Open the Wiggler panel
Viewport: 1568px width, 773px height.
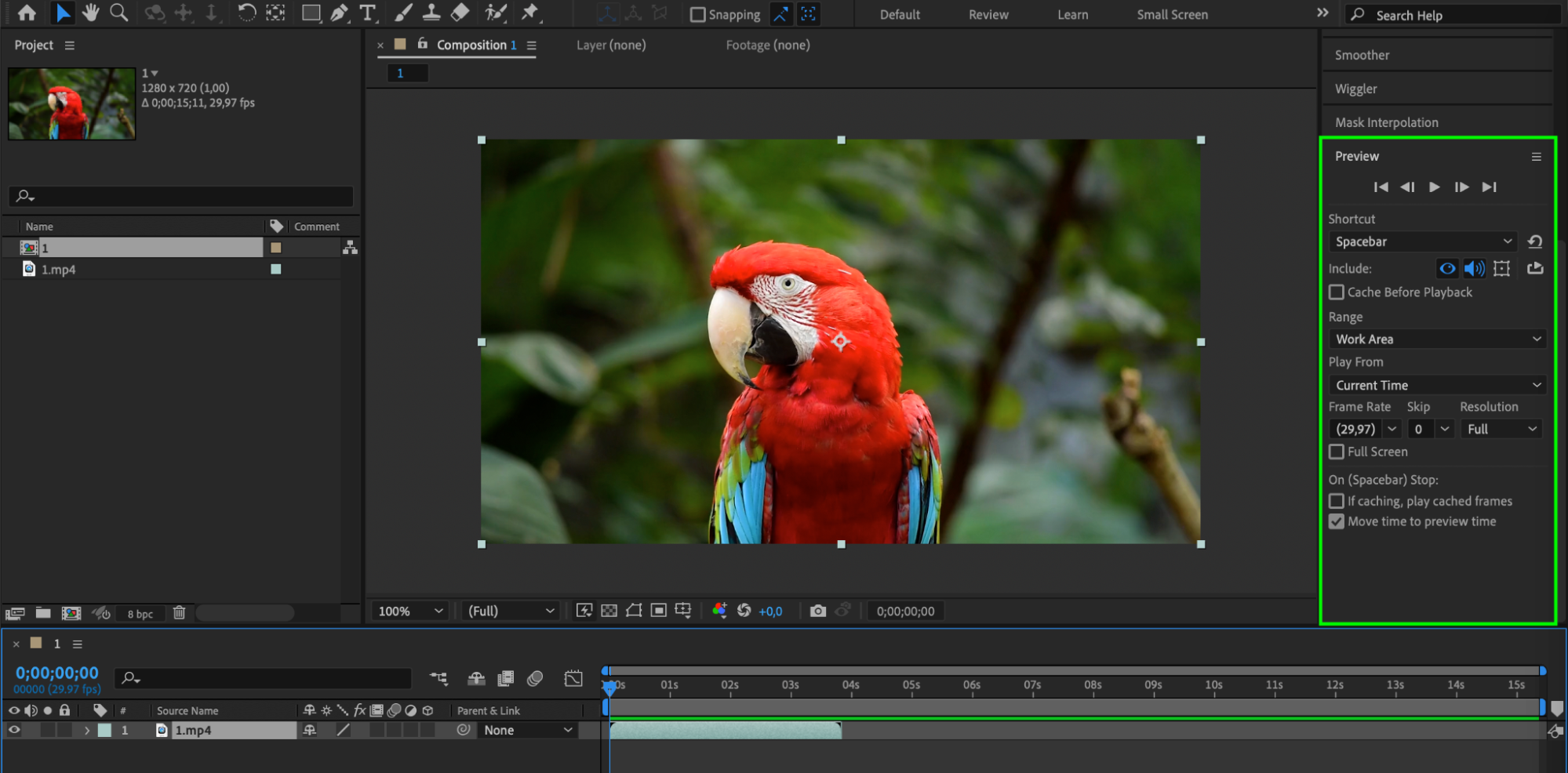1355,89
